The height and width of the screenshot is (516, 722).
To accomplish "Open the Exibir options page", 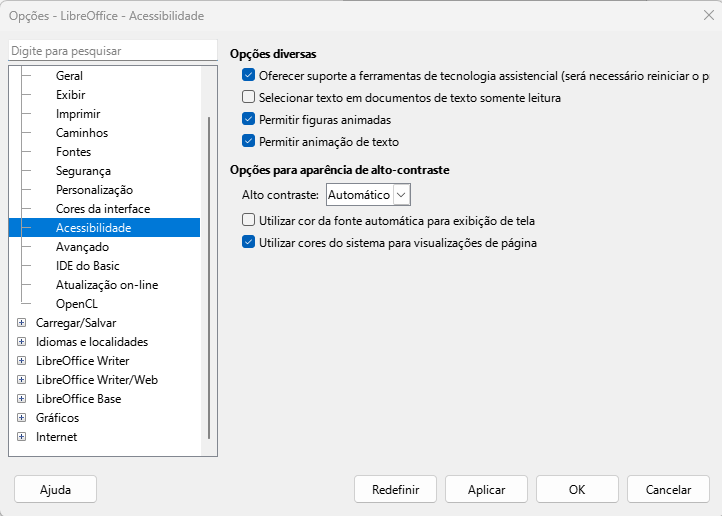I will pyautogui.click(x=70, y=95).
